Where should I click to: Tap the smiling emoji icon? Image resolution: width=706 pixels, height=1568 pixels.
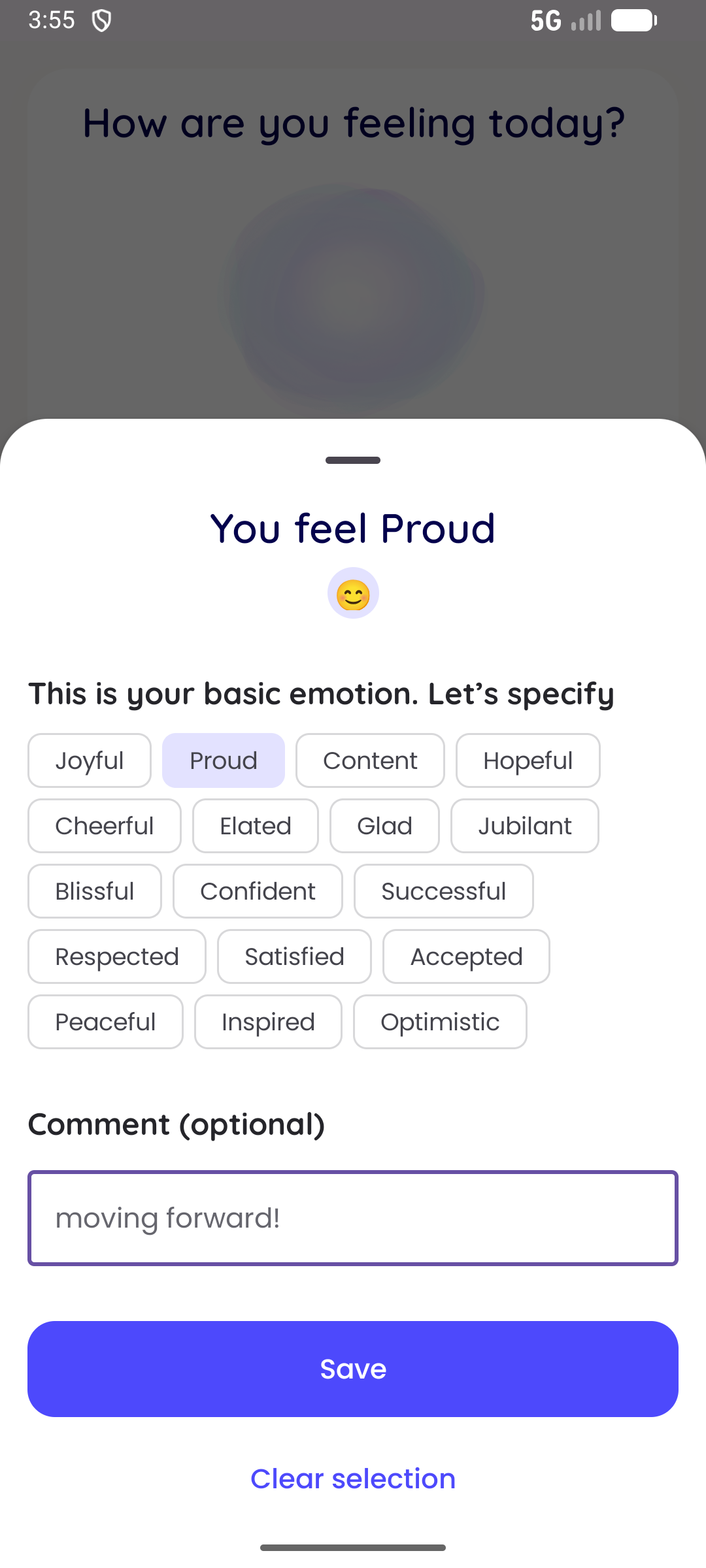tap(353, 593)
